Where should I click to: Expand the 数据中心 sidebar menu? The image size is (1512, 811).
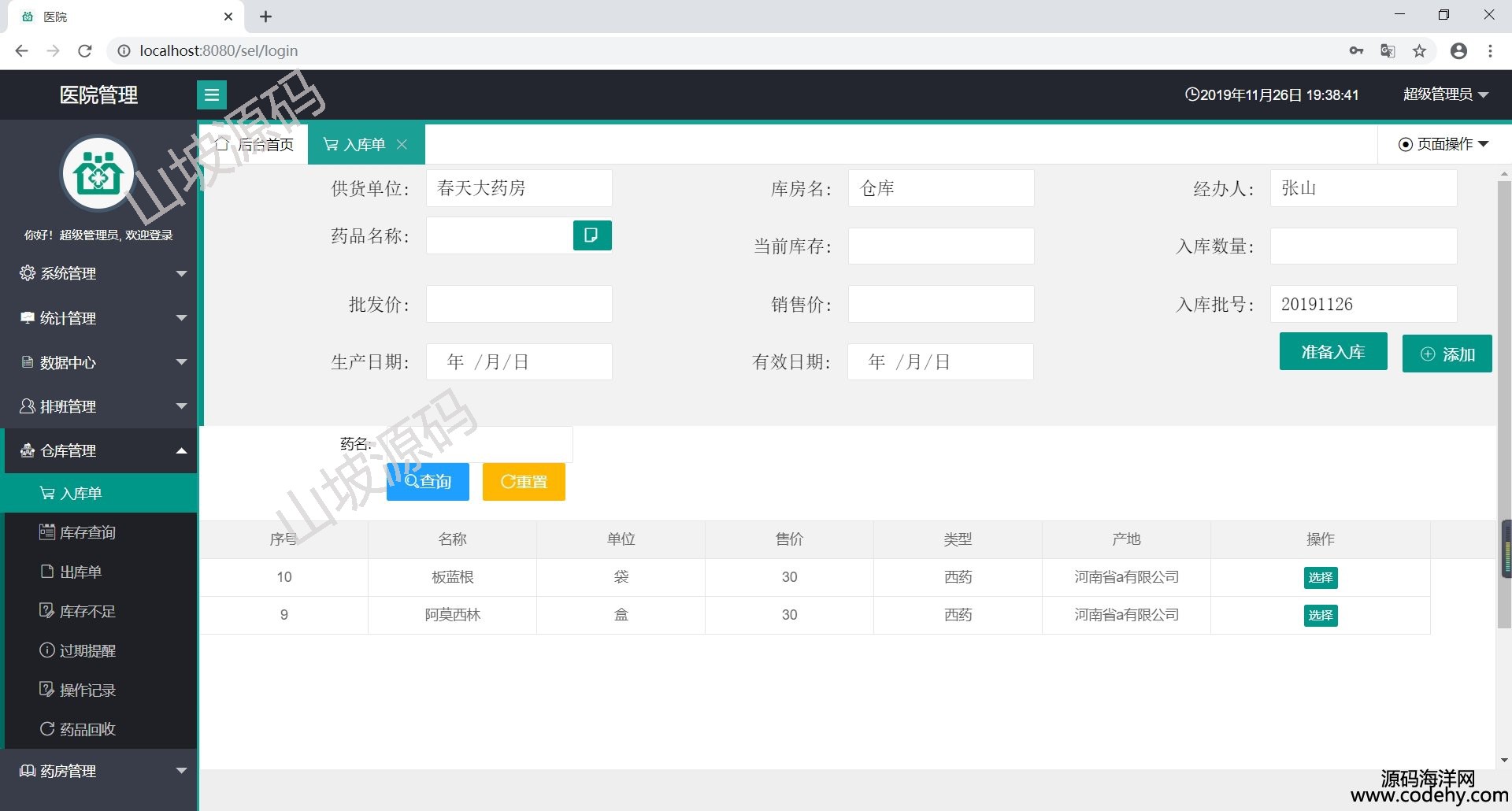coord(98,362)
